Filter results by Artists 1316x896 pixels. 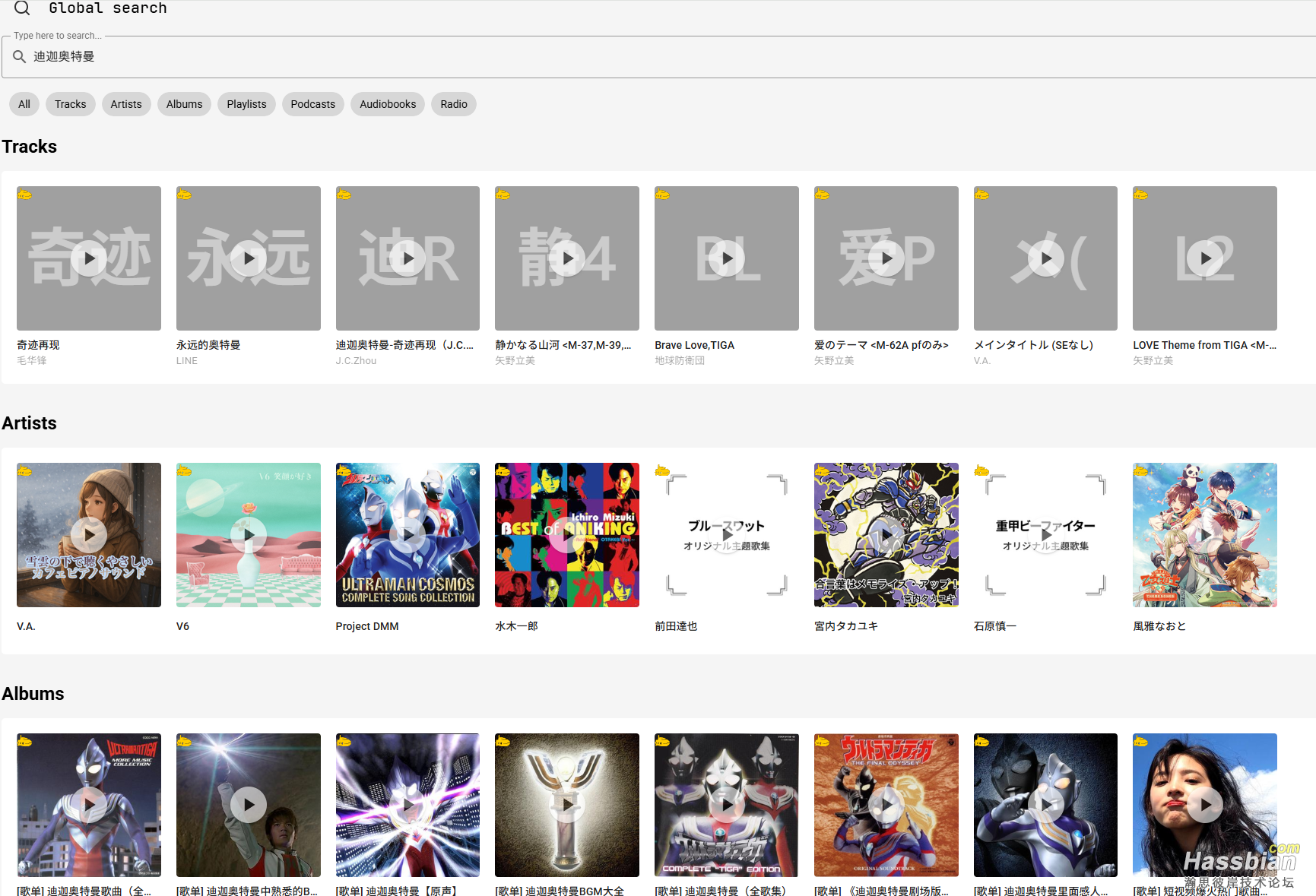point(126,104)
